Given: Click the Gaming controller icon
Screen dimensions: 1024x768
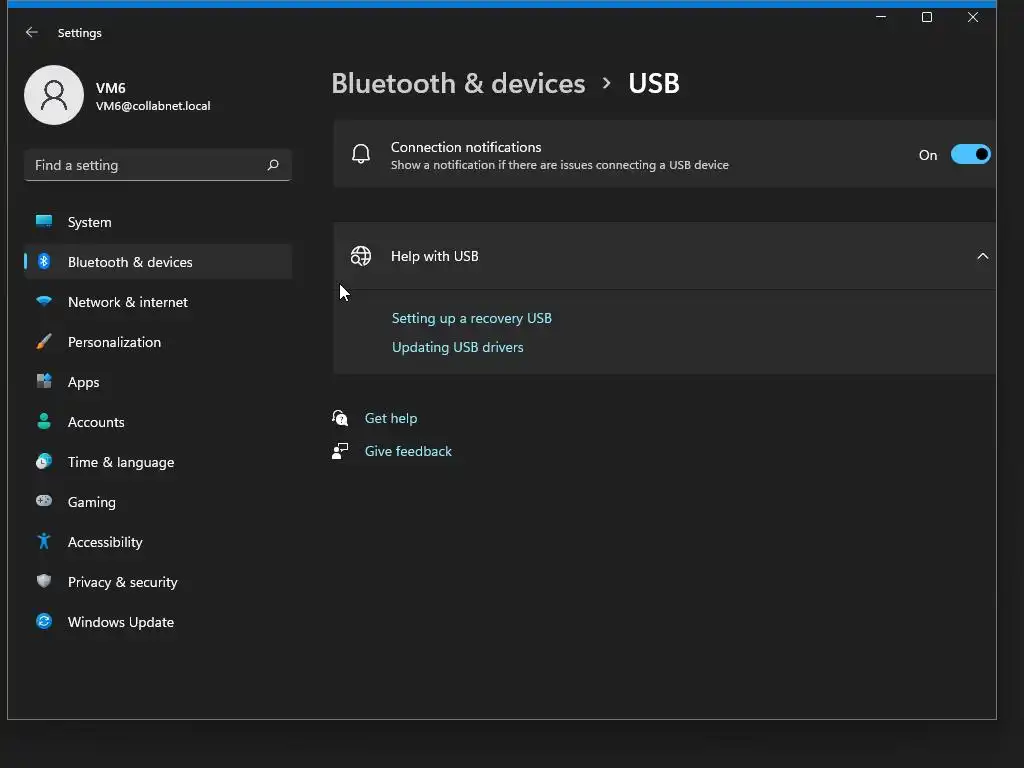Looking at the screenshot, I should [x=44, y=502].
